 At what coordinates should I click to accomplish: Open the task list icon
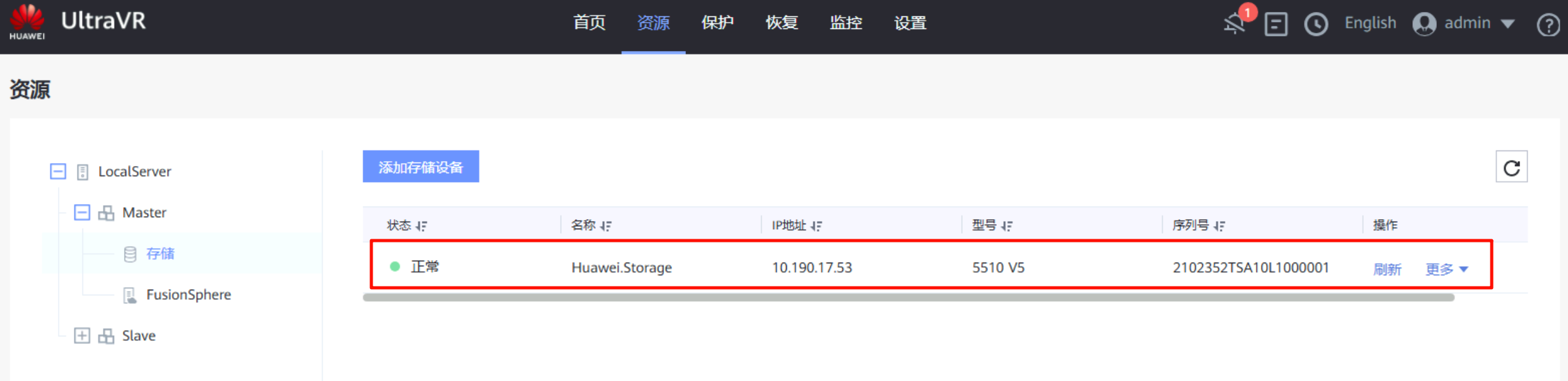1275,25
